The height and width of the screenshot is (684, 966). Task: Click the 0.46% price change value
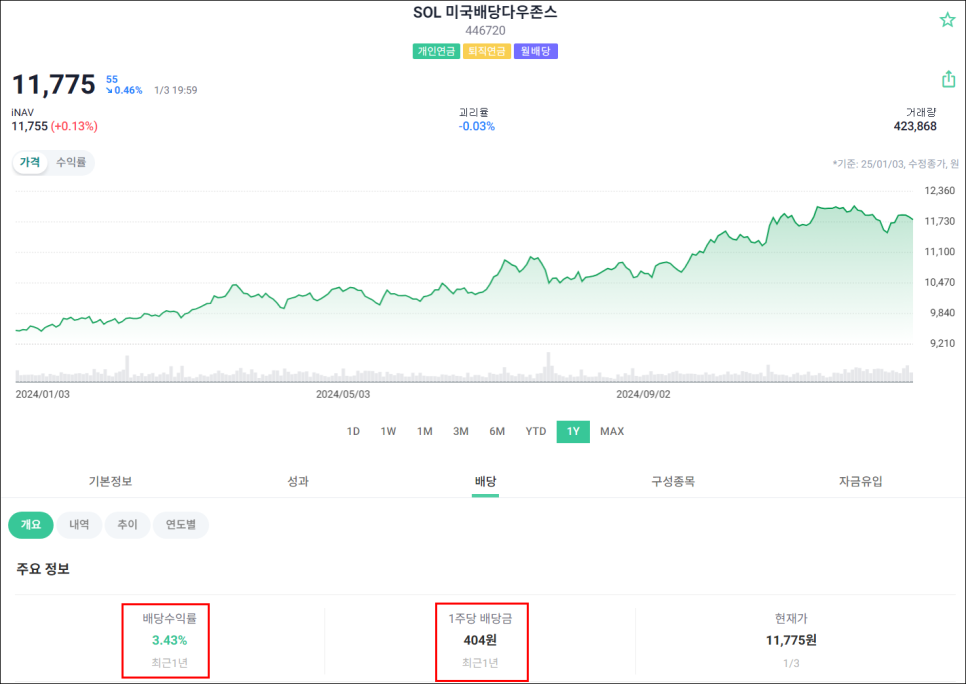click(x=128, y=90)
